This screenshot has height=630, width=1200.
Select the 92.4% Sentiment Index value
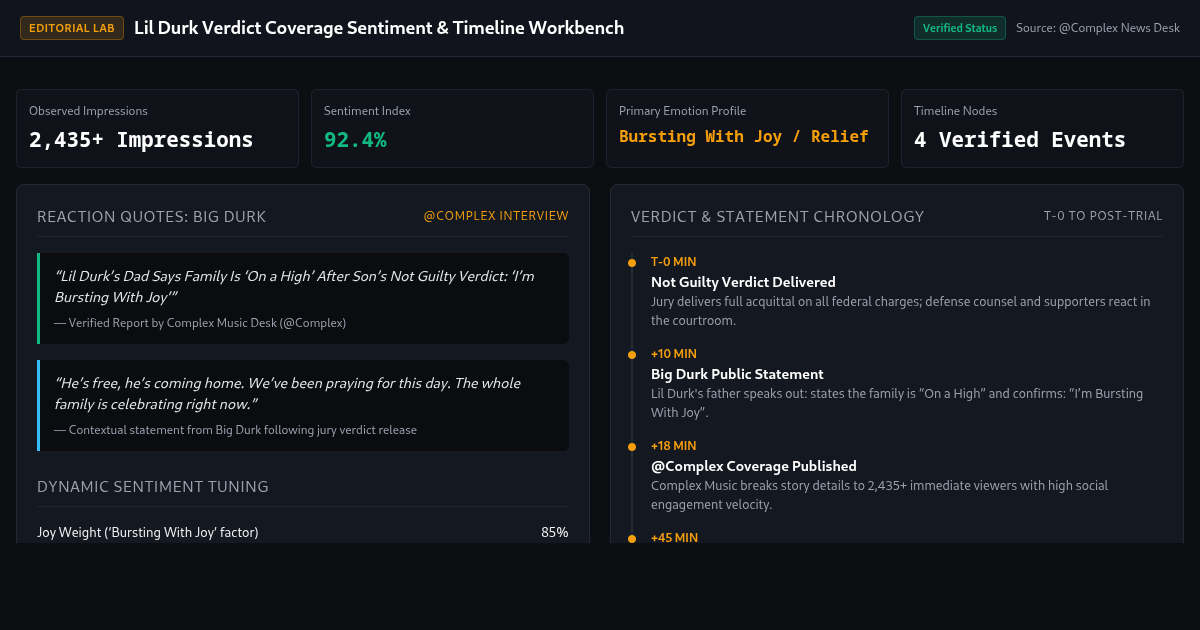[x=355, y=140]
